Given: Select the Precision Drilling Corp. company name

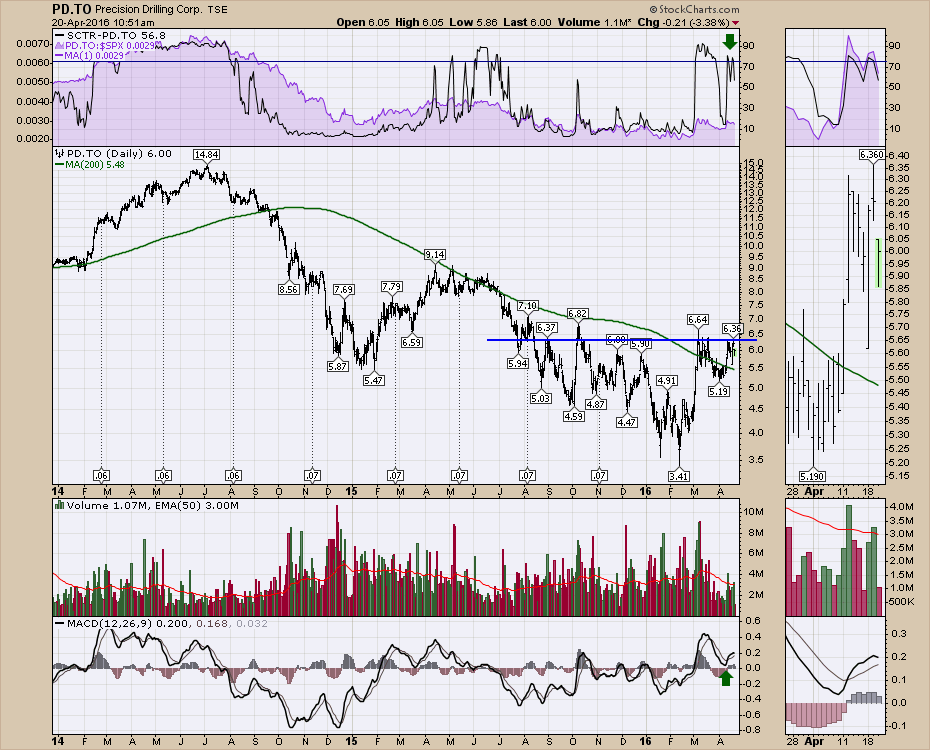Looking at the screenshot, I should click(149, 10).
